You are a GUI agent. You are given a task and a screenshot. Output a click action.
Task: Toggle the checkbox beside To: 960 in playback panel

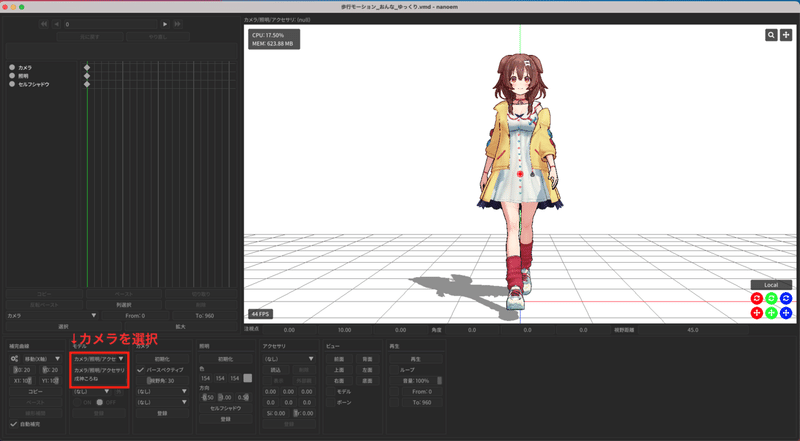[x=393, y=402]
